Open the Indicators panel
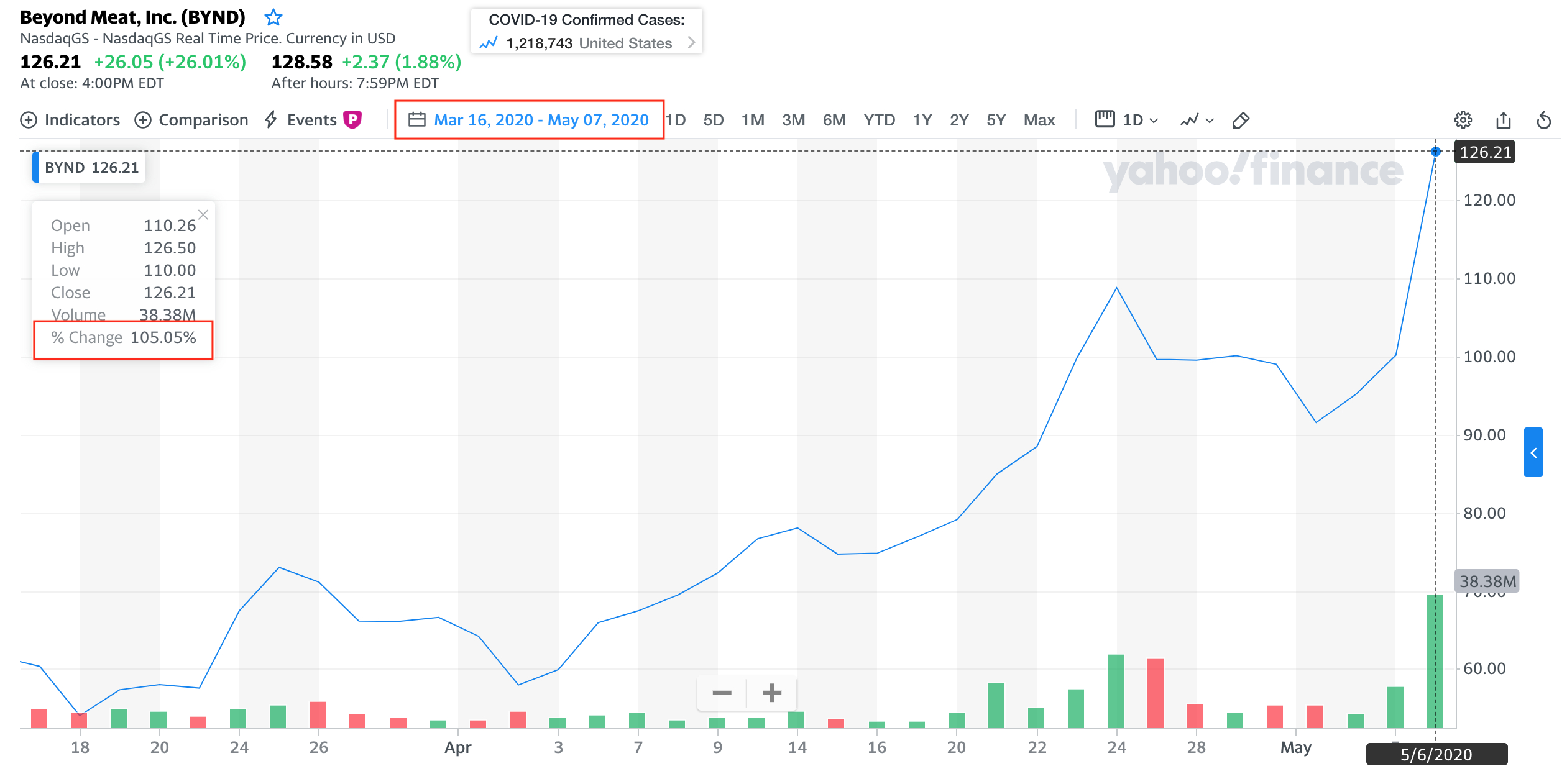The image size is (1567, 784). [x=70, y=120]
